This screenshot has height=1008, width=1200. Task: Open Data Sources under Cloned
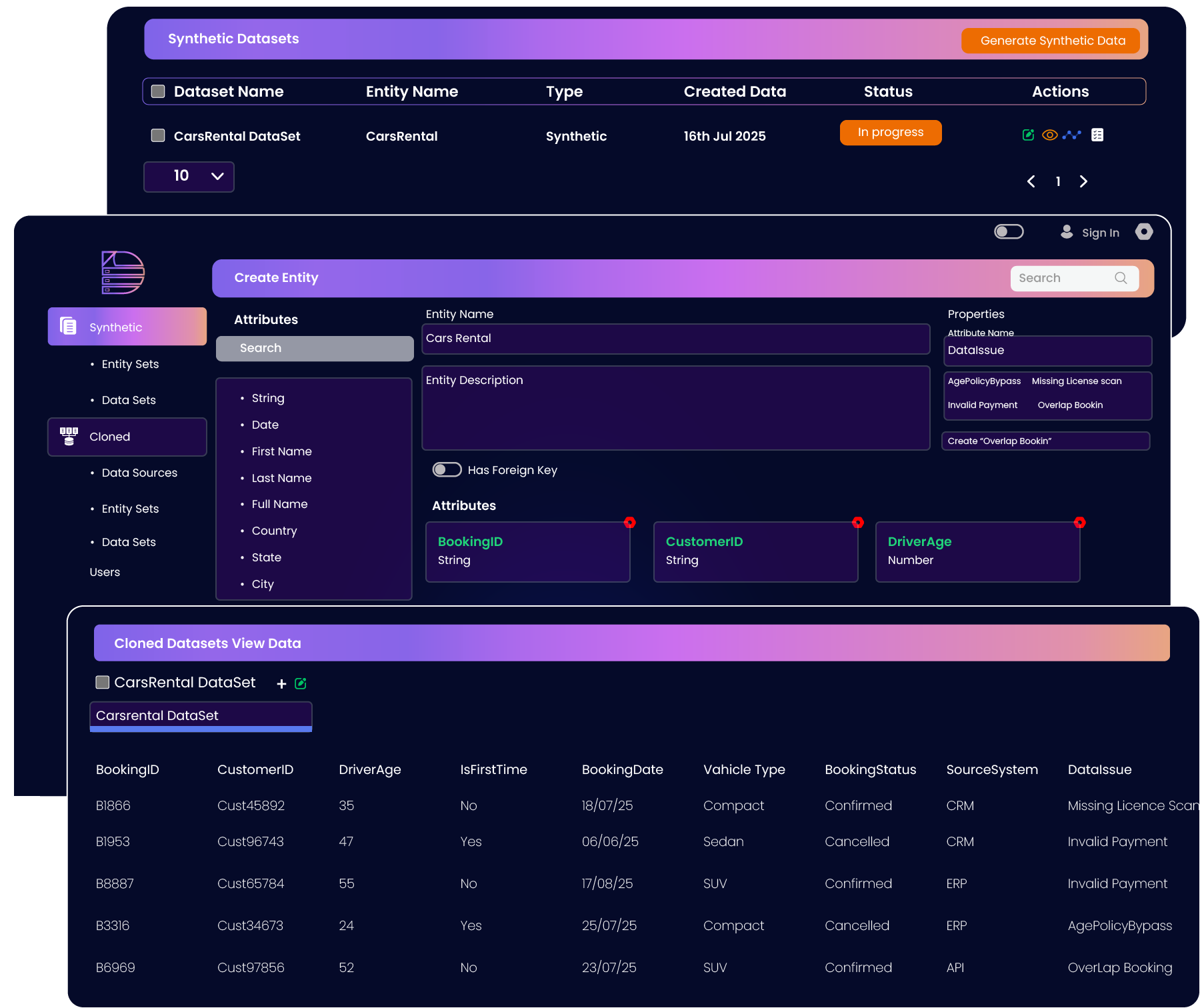click(139, 473)
